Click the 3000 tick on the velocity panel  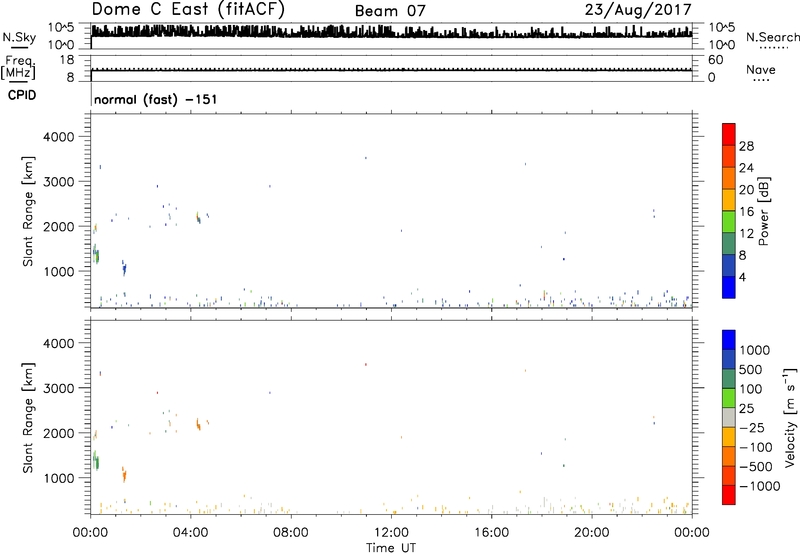tap(58, 388)
